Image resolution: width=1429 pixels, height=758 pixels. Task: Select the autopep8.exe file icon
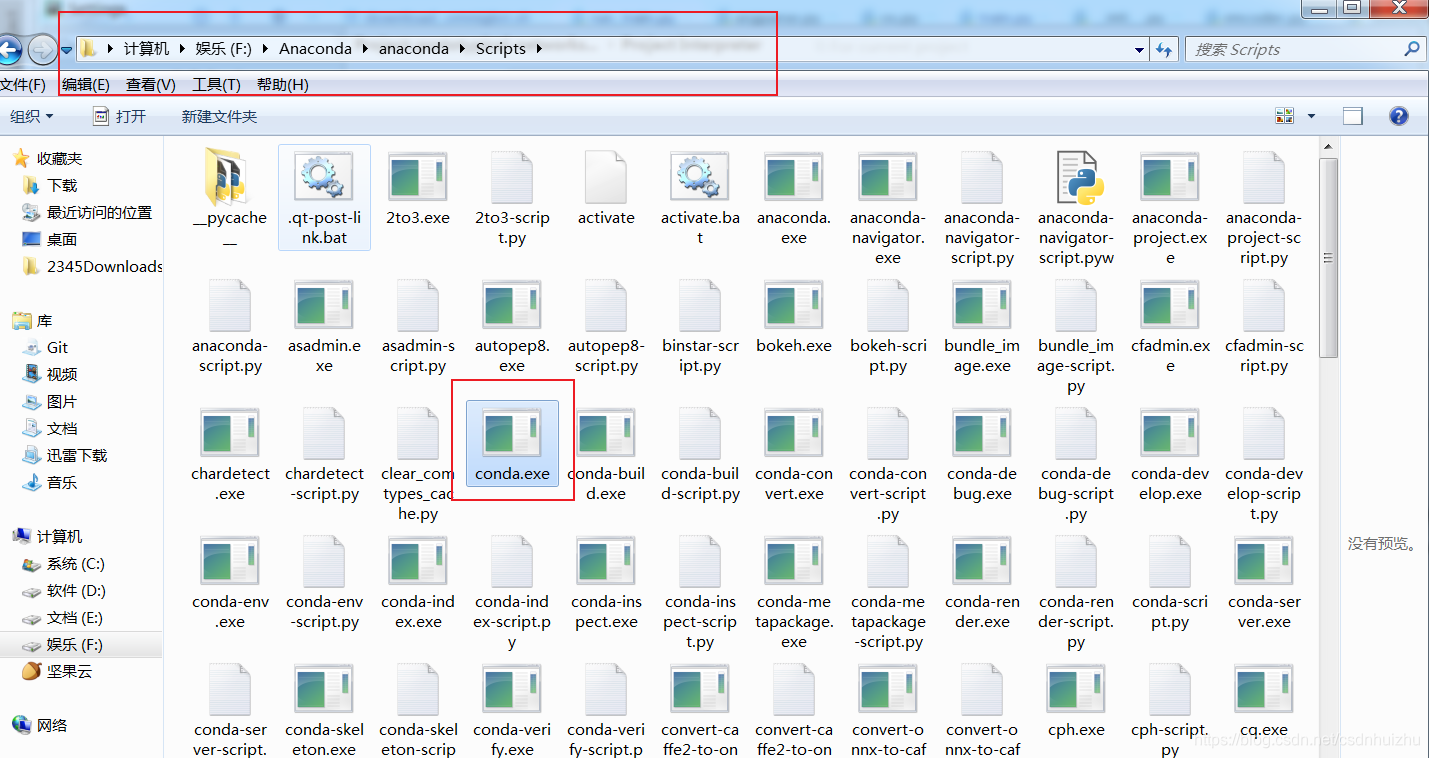tap(512, 306)
